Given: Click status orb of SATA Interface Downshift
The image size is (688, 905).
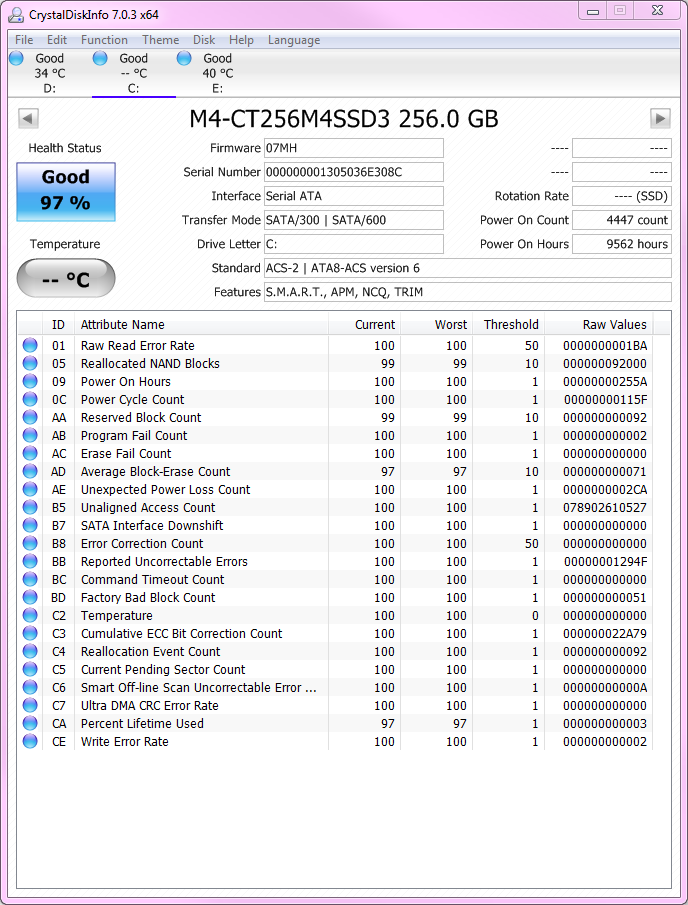Looking at the screenshot, I should [x=30, y=525].
